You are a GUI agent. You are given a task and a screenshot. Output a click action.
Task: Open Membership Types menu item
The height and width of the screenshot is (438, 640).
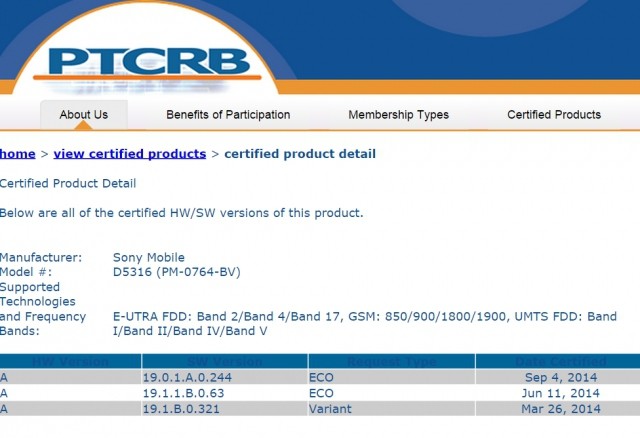[x=398, y=115]
